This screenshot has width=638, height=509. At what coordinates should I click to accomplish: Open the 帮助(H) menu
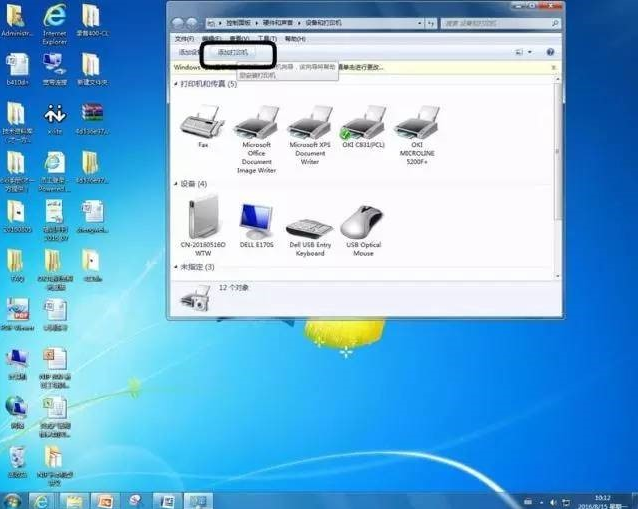coord(295,39)
